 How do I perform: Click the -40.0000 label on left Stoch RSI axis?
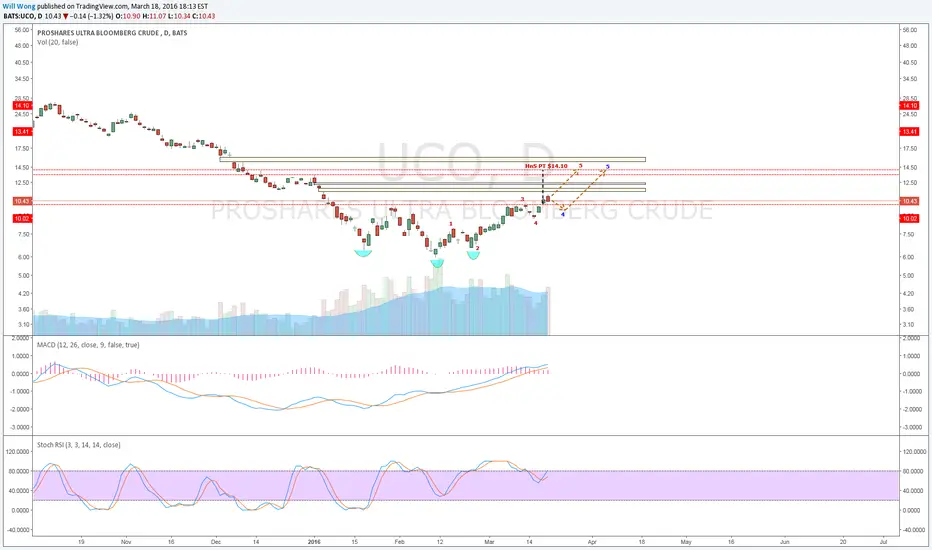[x=18, y=530]
